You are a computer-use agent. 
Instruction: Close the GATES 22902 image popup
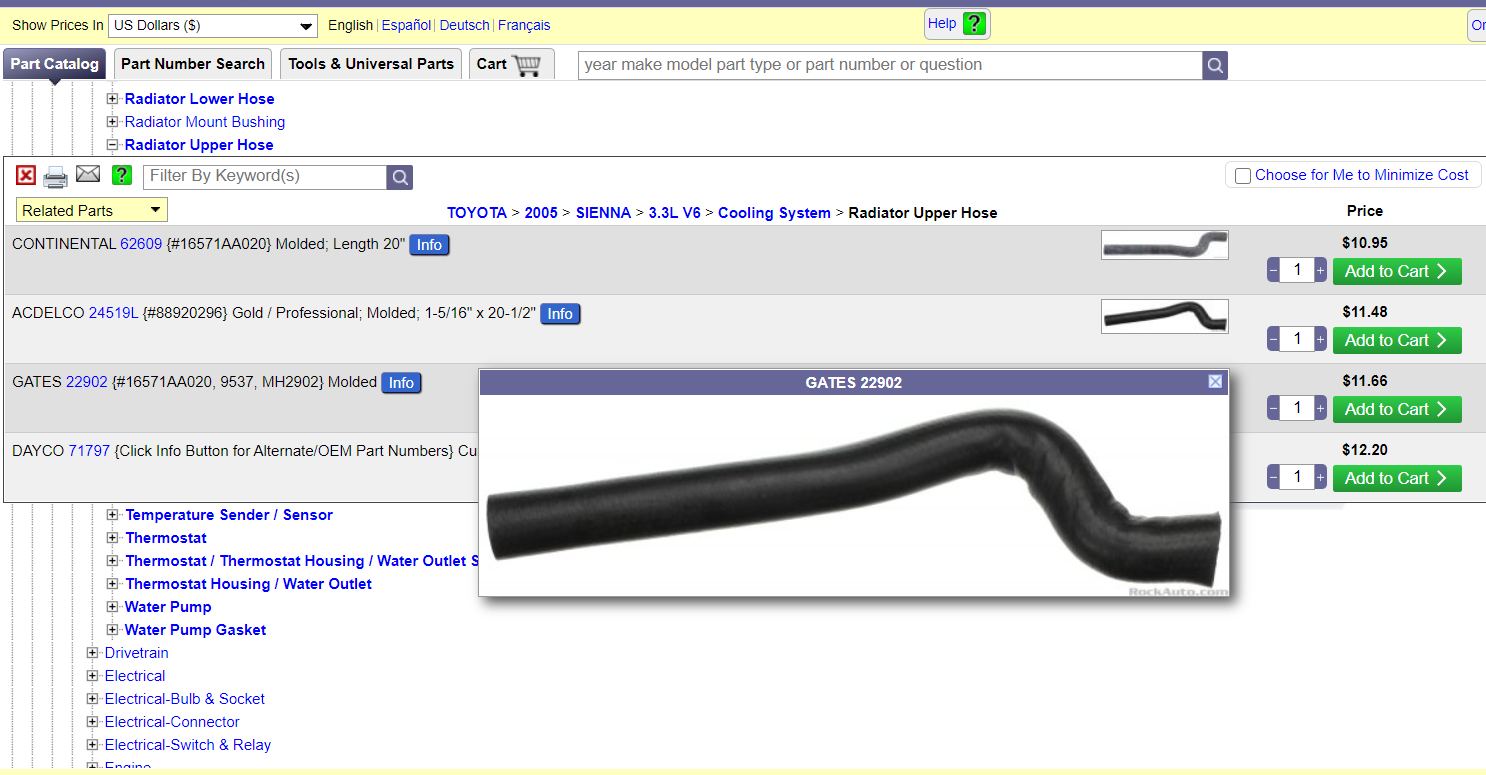click(1215, 381)
